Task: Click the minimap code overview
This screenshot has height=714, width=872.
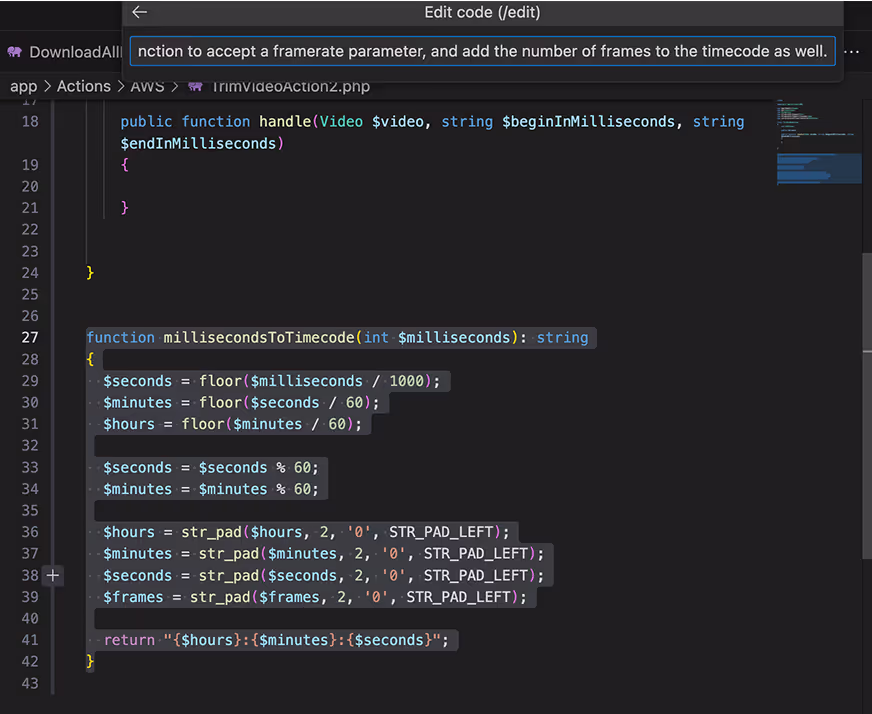Action: tap(819, 142)
